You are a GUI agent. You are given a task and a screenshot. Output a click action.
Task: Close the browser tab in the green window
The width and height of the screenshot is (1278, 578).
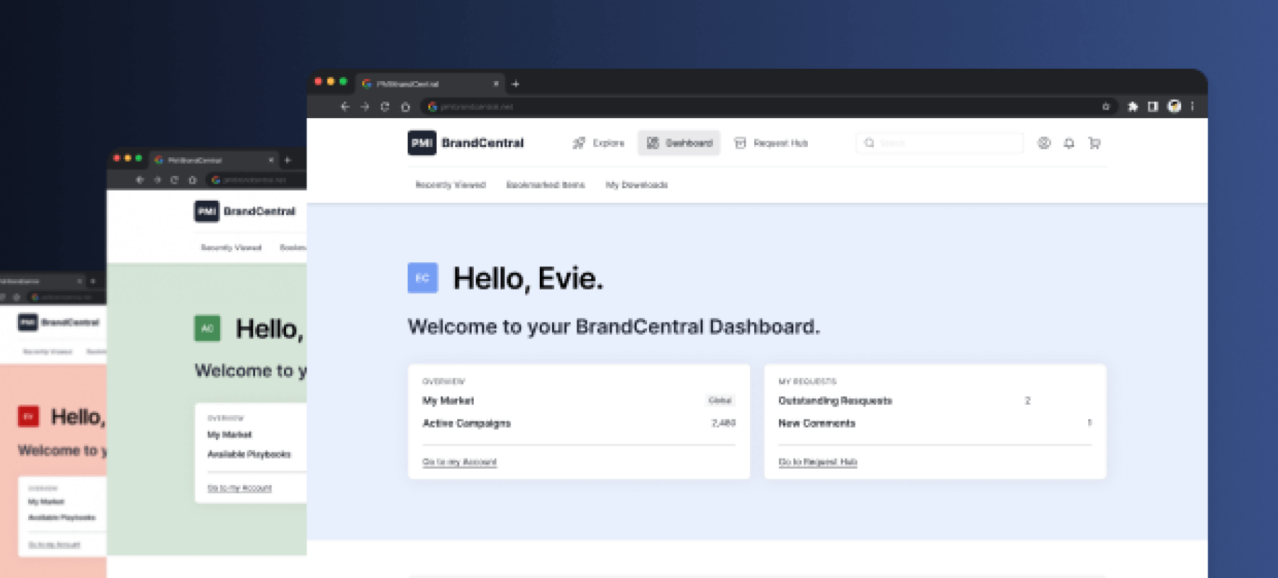pyautogui.click(x=271, y=160)
